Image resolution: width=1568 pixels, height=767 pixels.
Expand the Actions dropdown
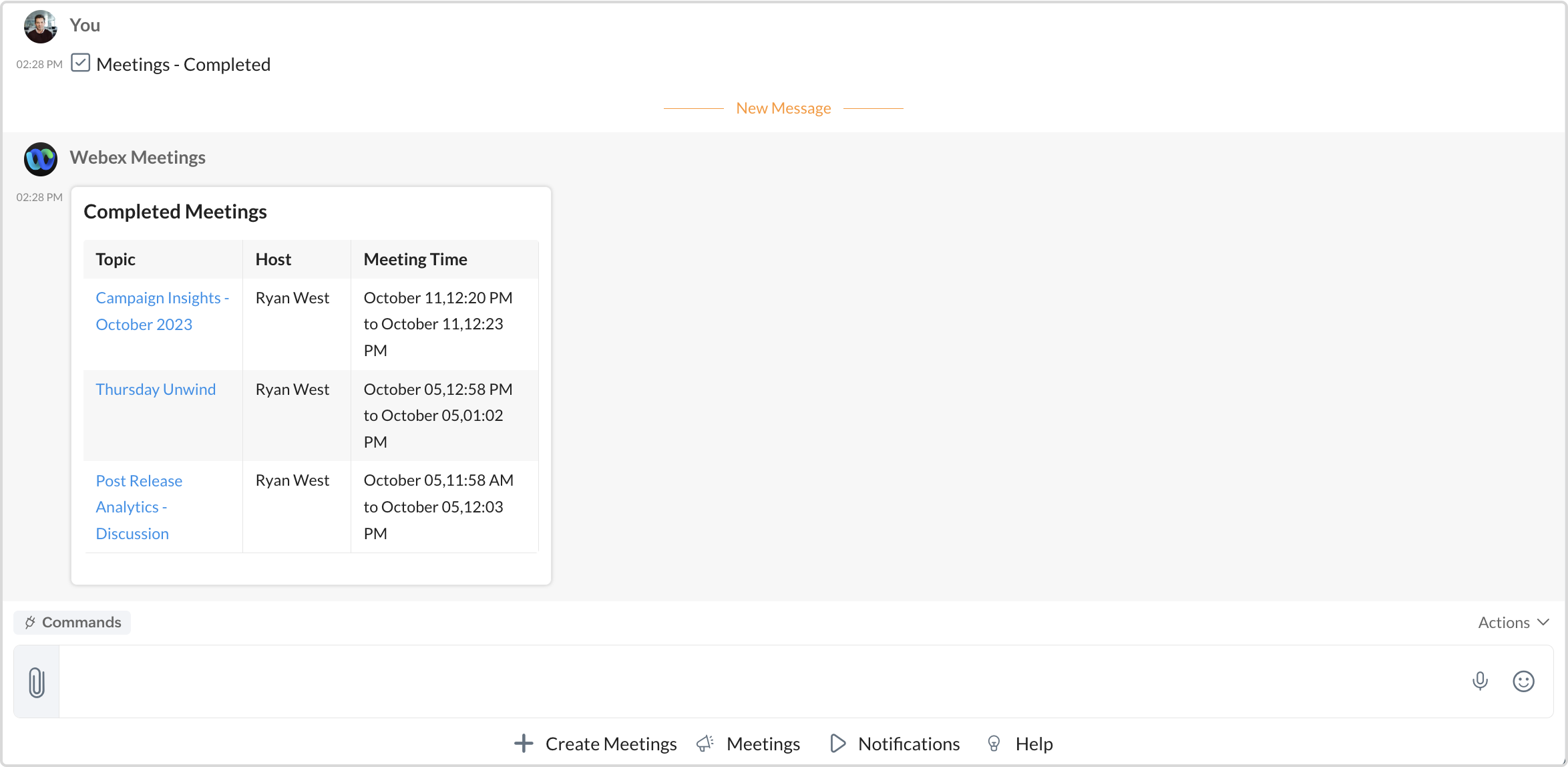1503,622
